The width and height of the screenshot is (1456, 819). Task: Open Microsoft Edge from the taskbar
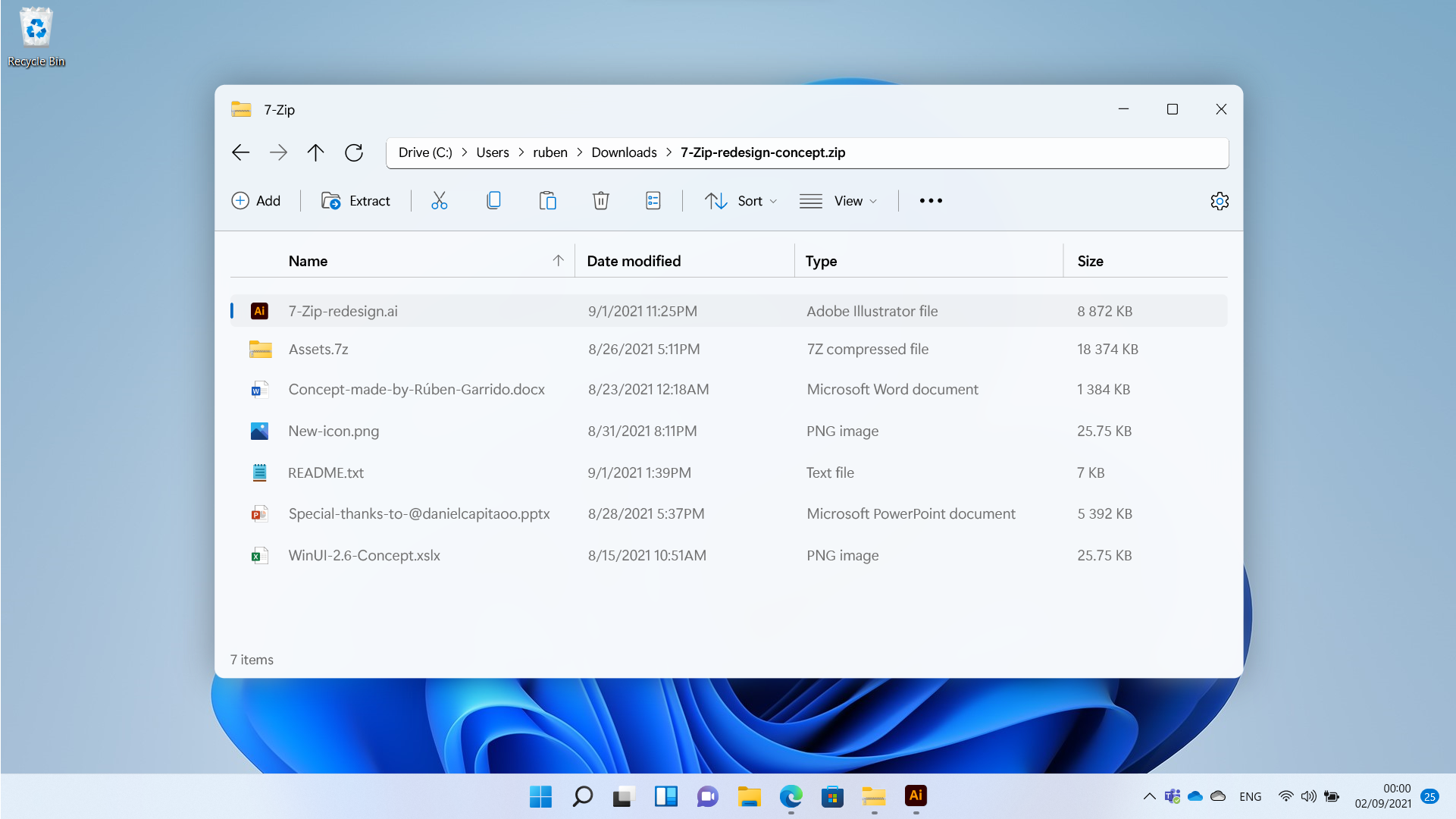coord(791,796)
